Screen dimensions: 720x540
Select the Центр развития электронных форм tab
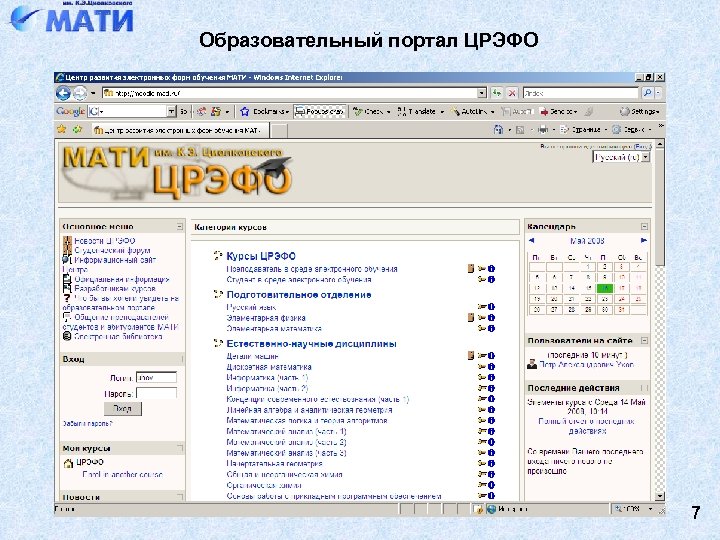click(x=179, y=130)
